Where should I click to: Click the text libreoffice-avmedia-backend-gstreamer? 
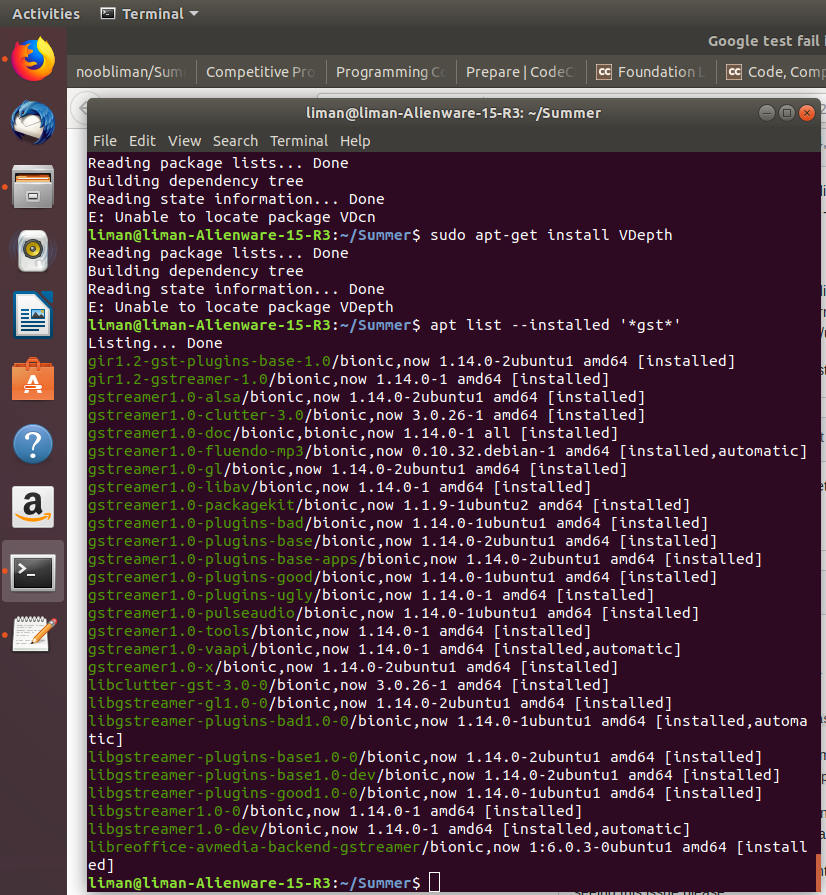coord(255,846)
